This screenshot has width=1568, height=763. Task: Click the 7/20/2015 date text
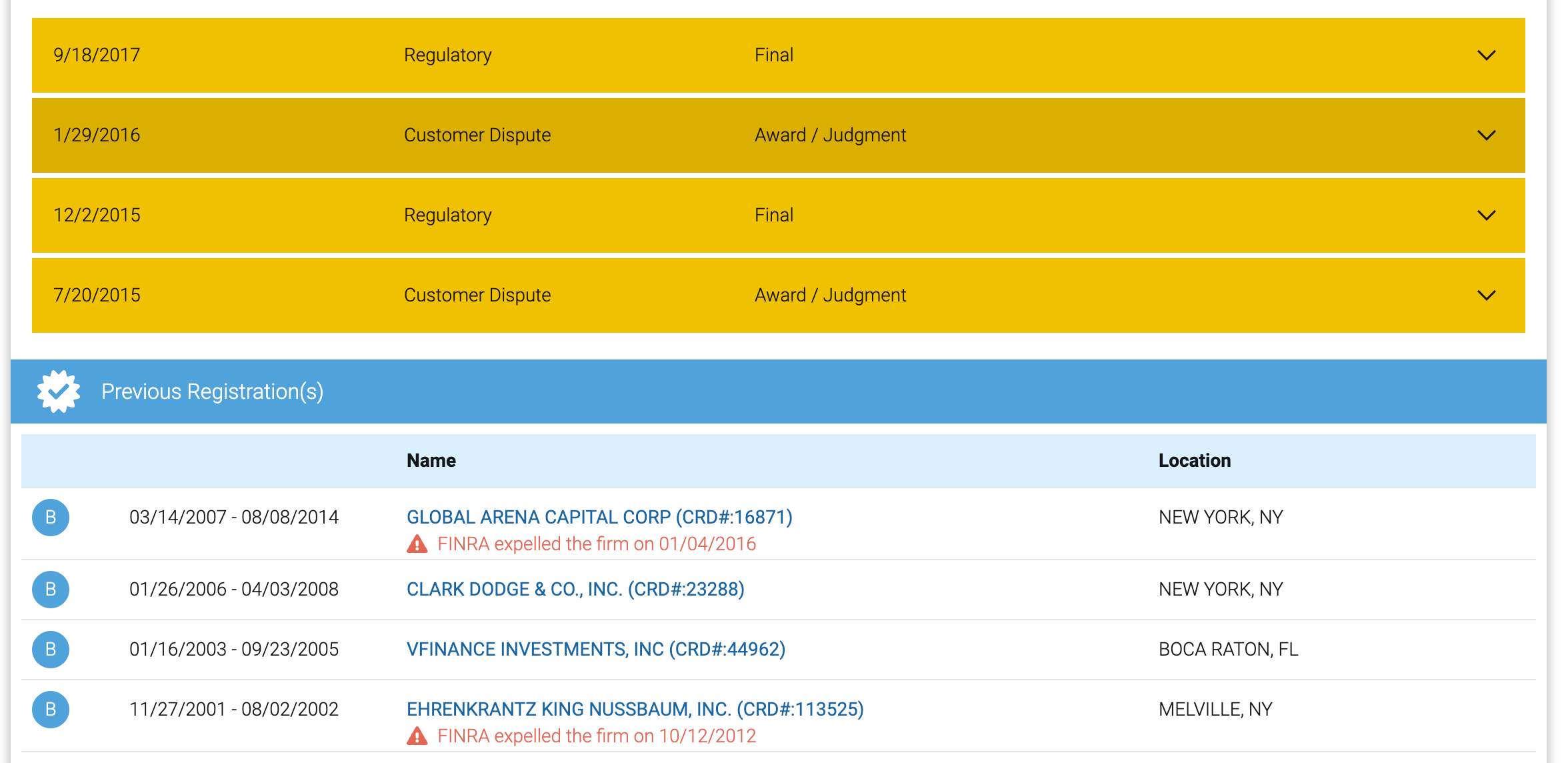click(x=97, y=295)
